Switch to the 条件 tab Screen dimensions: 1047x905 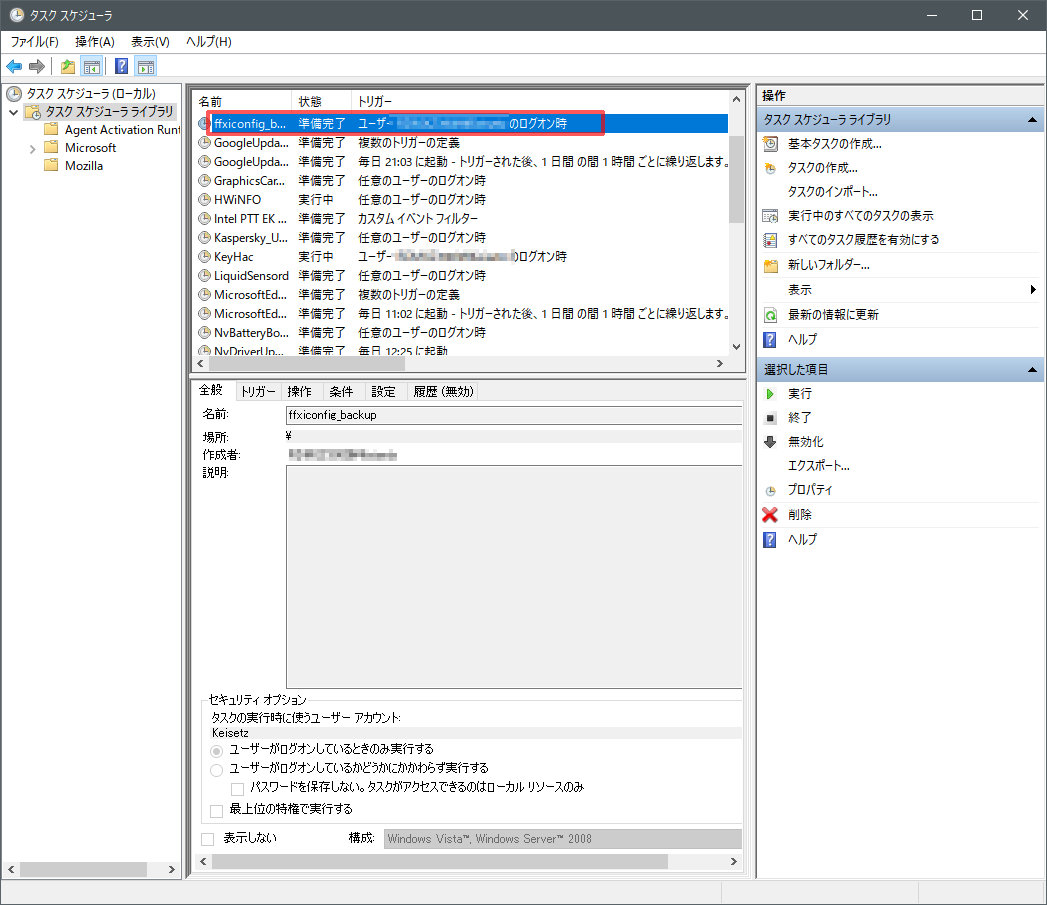341,391
